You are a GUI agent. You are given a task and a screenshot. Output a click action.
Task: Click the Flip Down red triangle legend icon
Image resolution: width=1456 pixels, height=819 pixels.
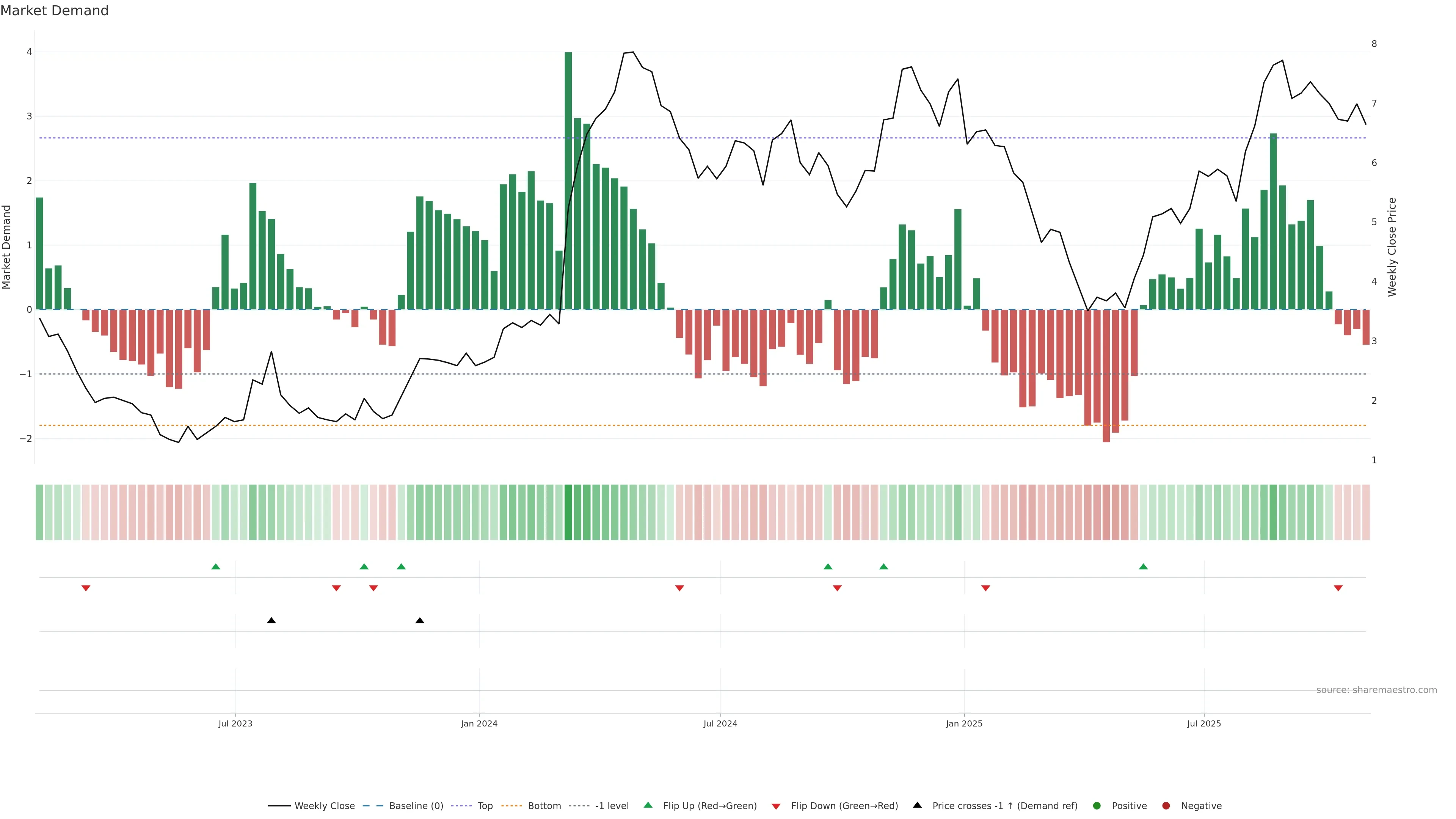776,806
